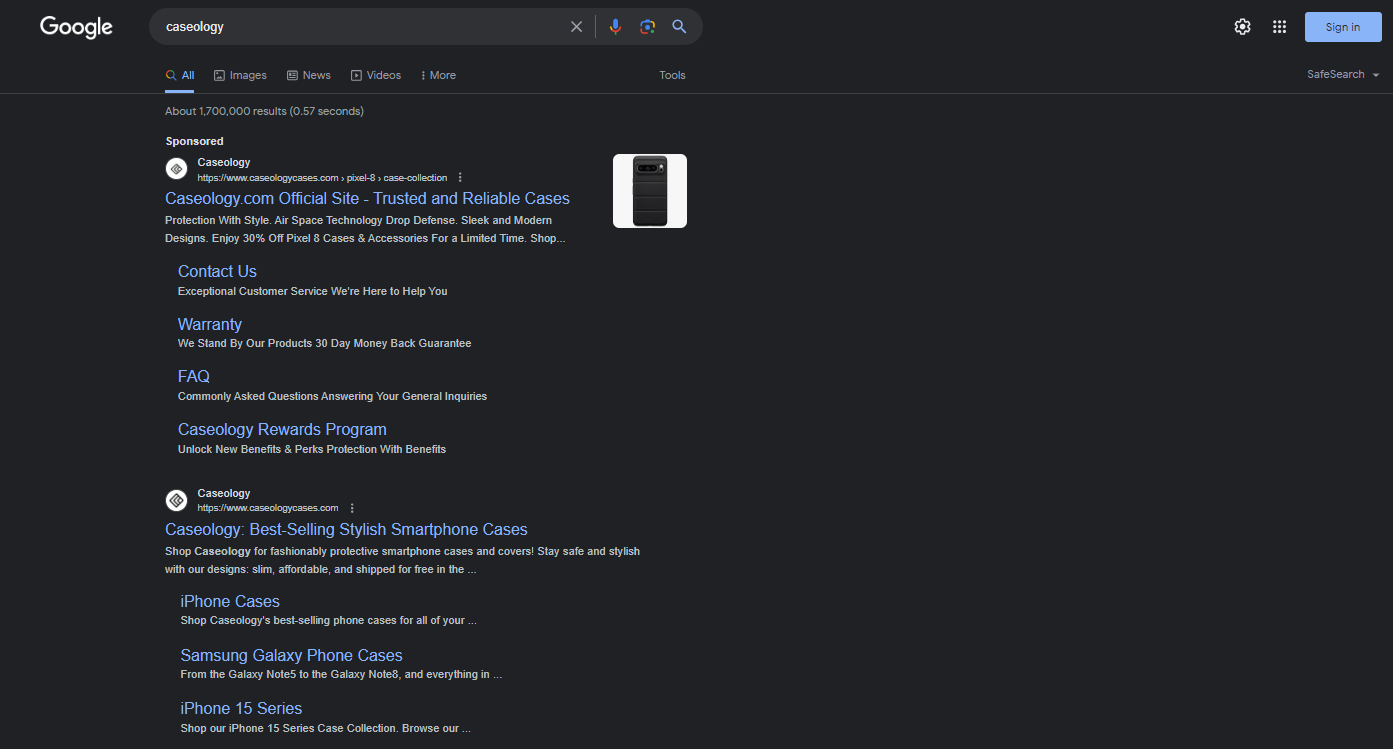Open the Tools search options
The height and width of the screenshot is (749, 1393).
pyautogui.click(x=672, y=75)
